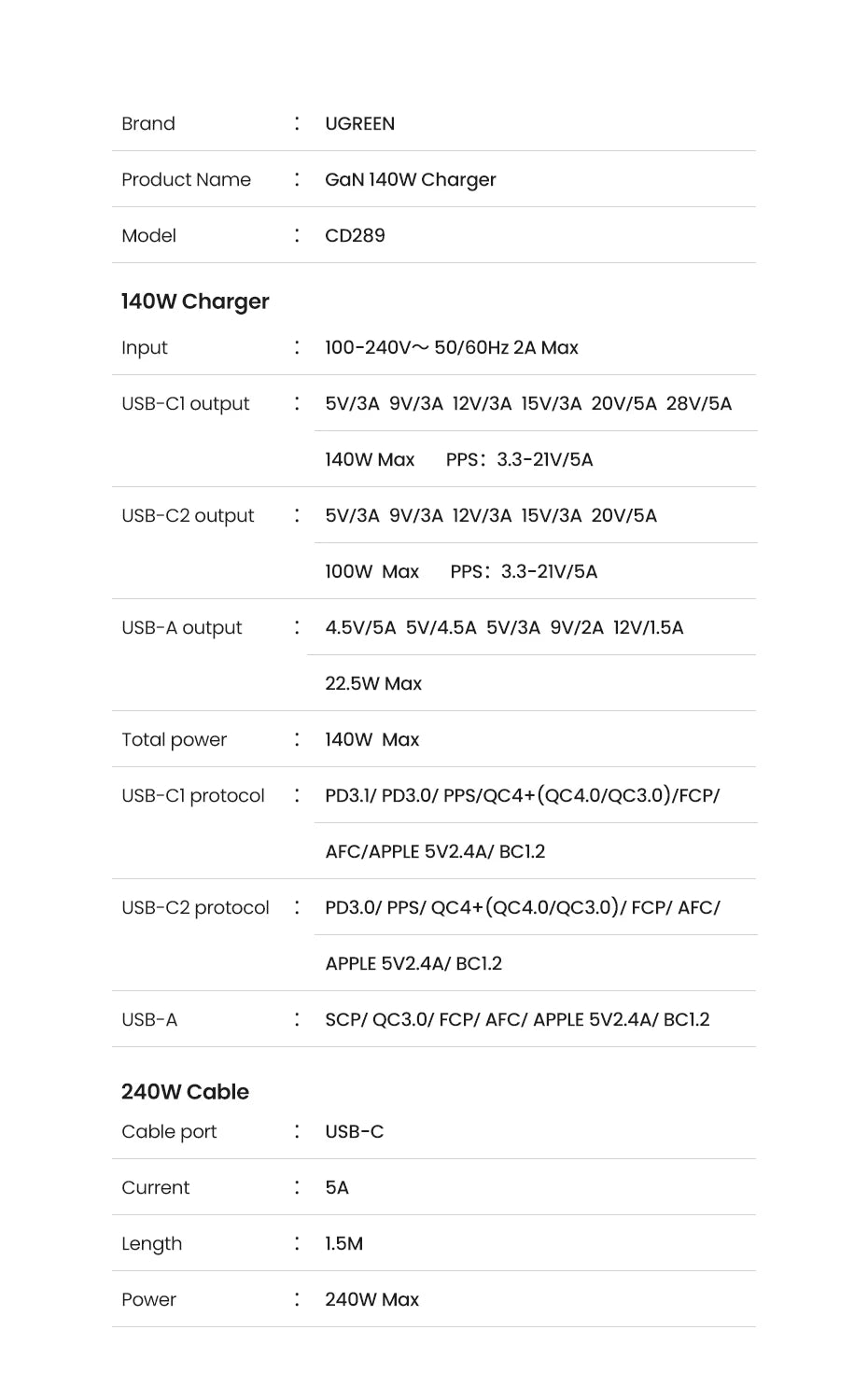The height and width of the screenshot is (1386, 868).
Task: Click the 1.5M length value
Action: (343, 1243)
